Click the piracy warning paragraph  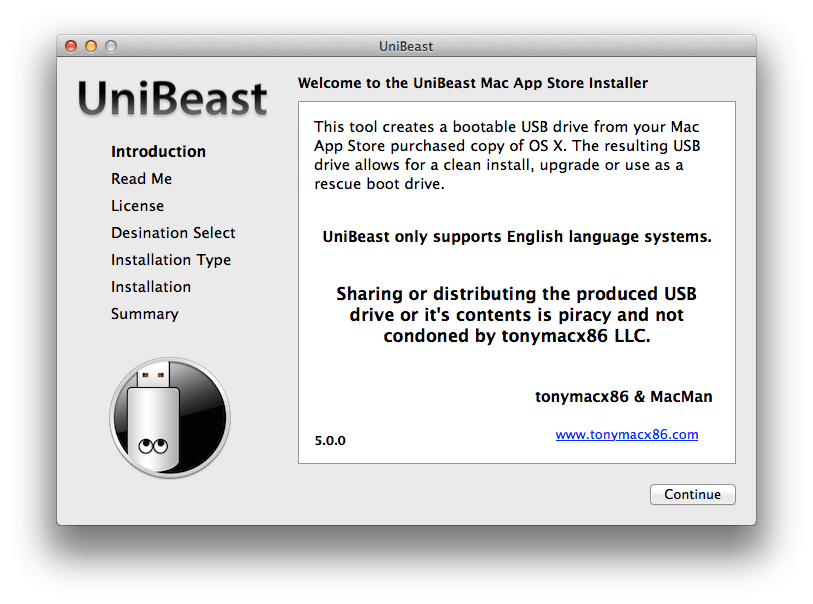516,314
